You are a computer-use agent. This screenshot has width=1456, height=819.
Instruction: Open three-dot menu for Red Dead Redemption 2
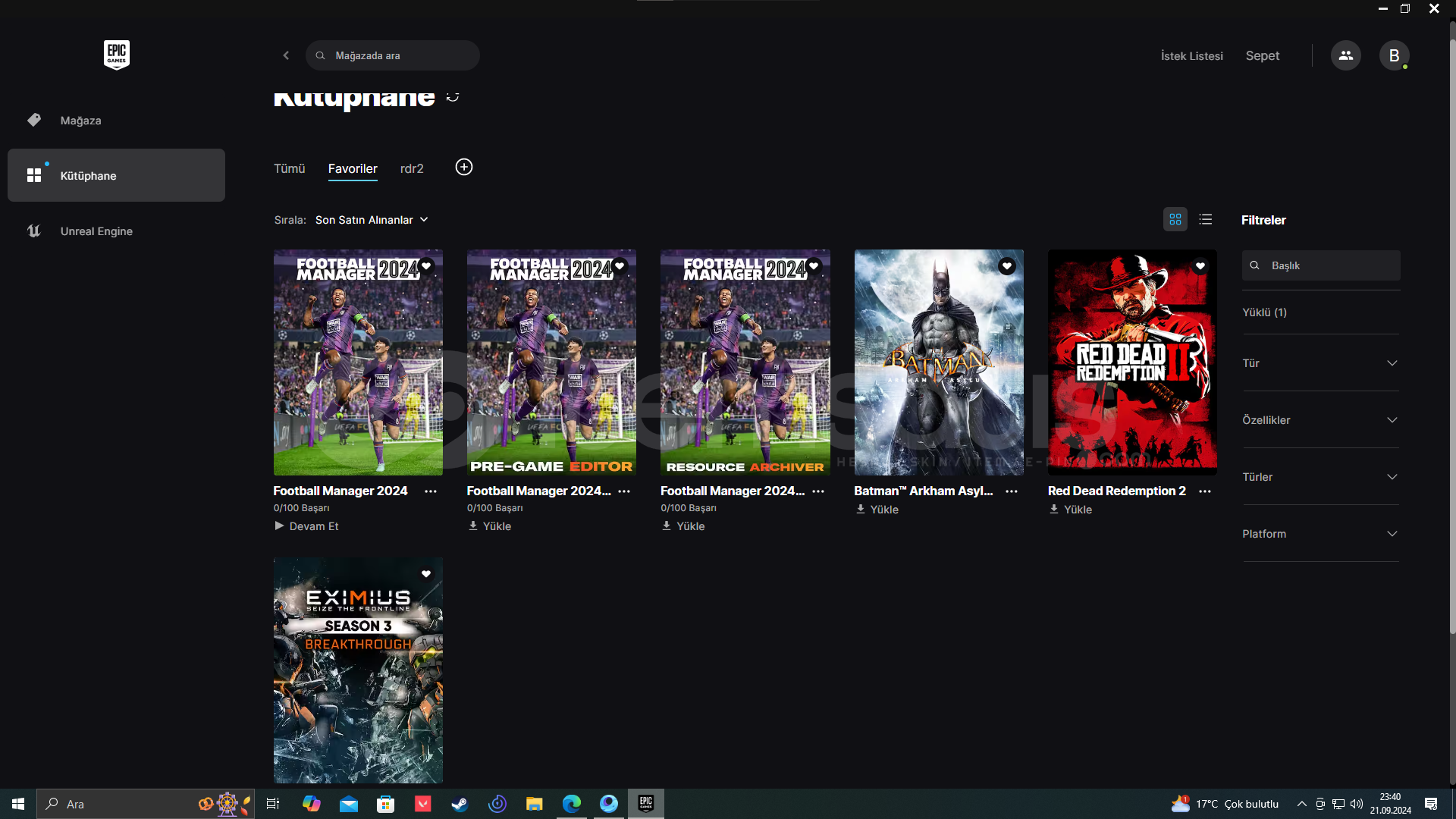(1205, 491)
